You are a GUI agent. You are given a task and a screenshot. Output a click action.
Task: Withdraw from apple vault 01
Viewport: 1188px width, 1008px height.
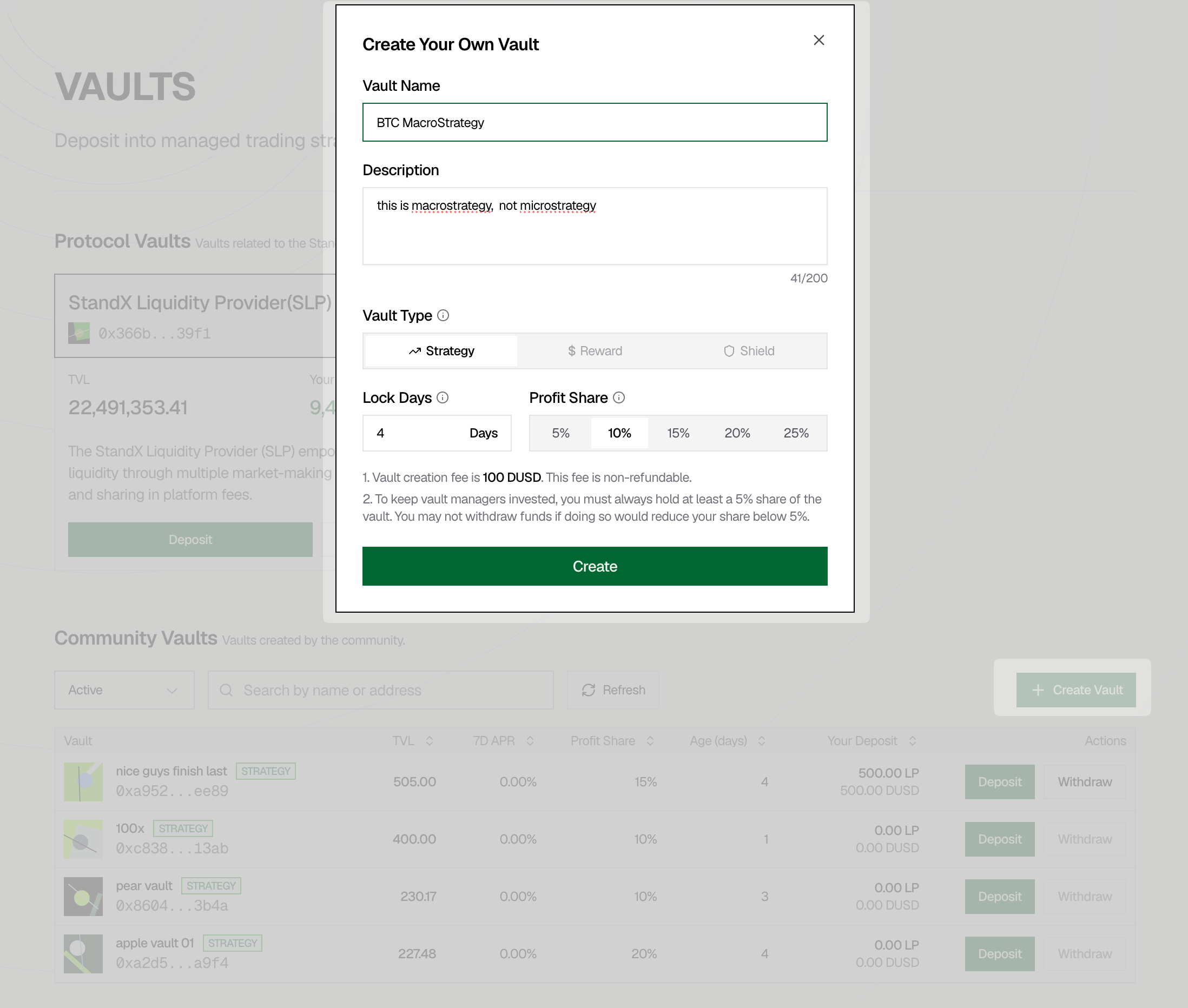1085,954
